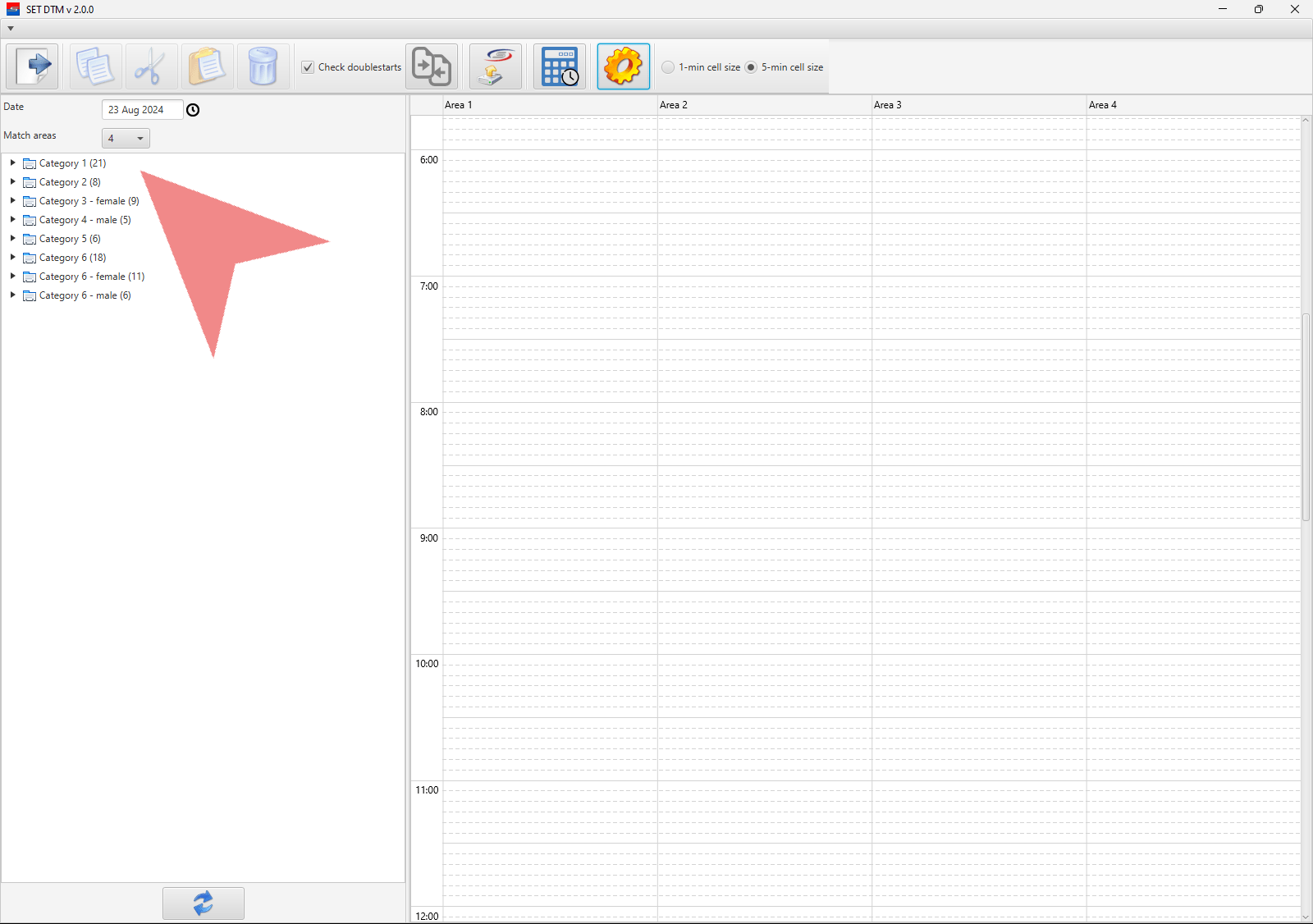The width and height of the screenshot is (1313, 924).
Task: Open the calendar with clock tool
Action: coord(560,66)
